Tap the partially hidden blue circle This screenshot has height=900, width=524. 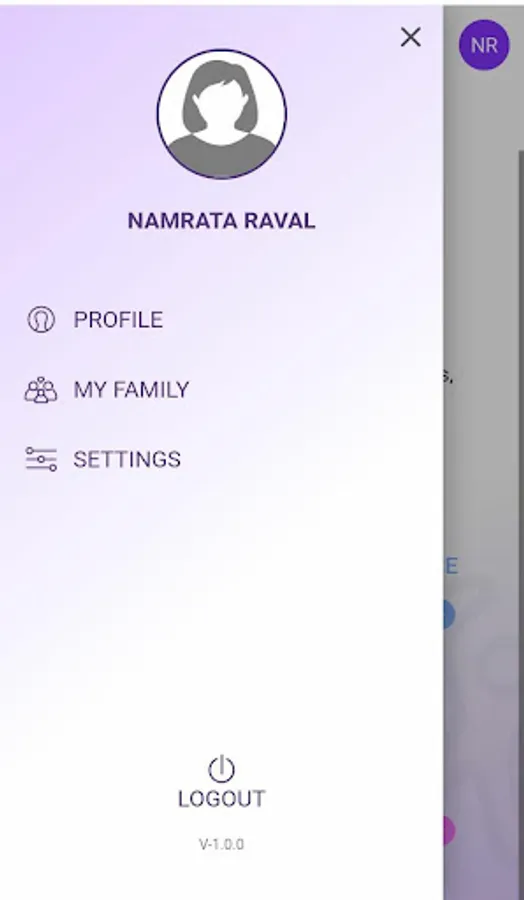(449, 615)
